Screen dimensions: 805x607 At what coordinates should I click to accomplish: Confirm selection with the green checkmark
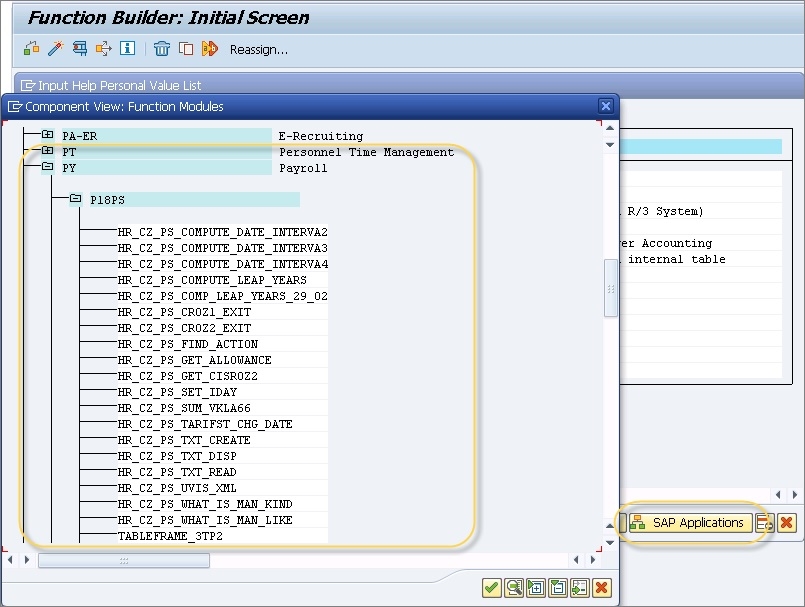click(491, 588)
